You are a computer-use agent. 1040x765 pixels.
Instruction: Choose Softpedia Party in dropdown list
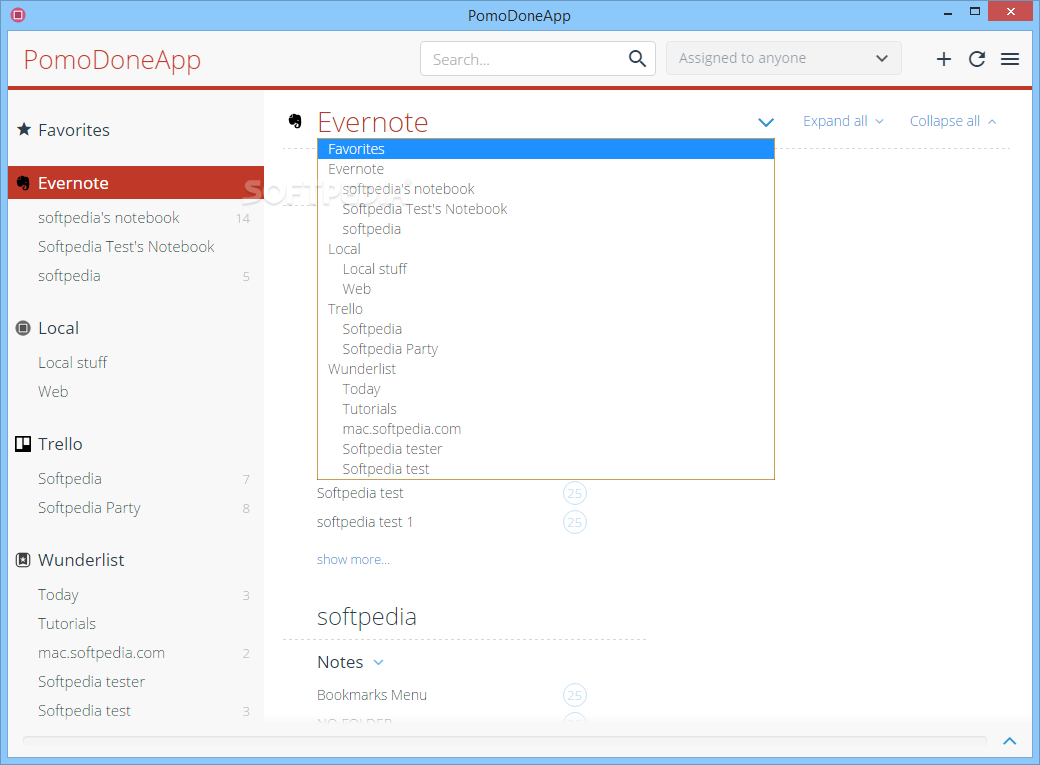click(546, 349)
